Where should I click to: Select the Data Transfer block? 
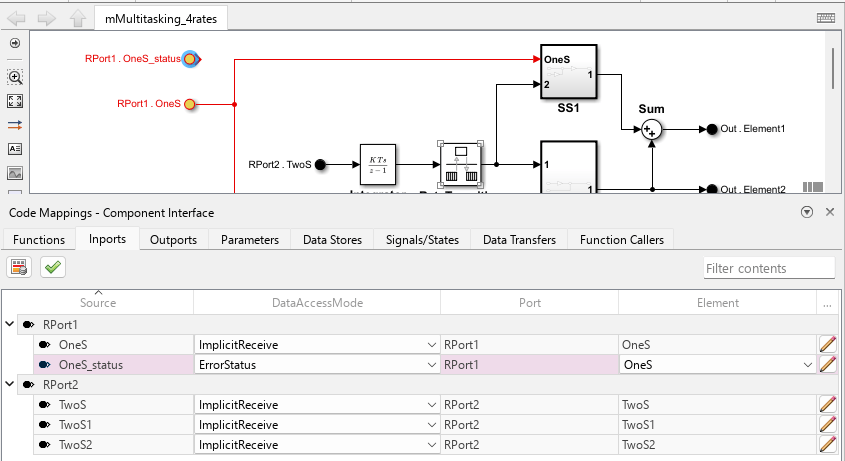point(460,164)
